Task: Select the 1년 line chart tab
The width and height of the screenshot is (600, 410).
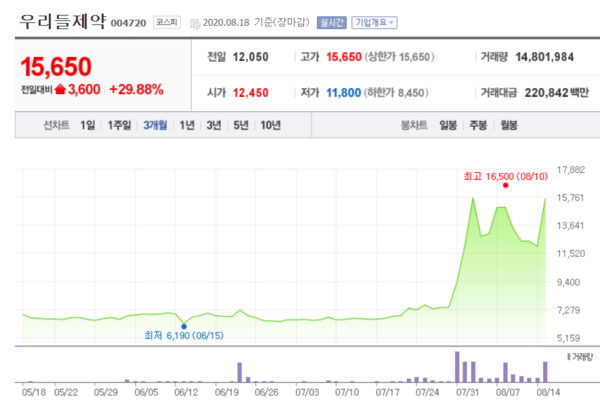Action: [x=187, y=125]
